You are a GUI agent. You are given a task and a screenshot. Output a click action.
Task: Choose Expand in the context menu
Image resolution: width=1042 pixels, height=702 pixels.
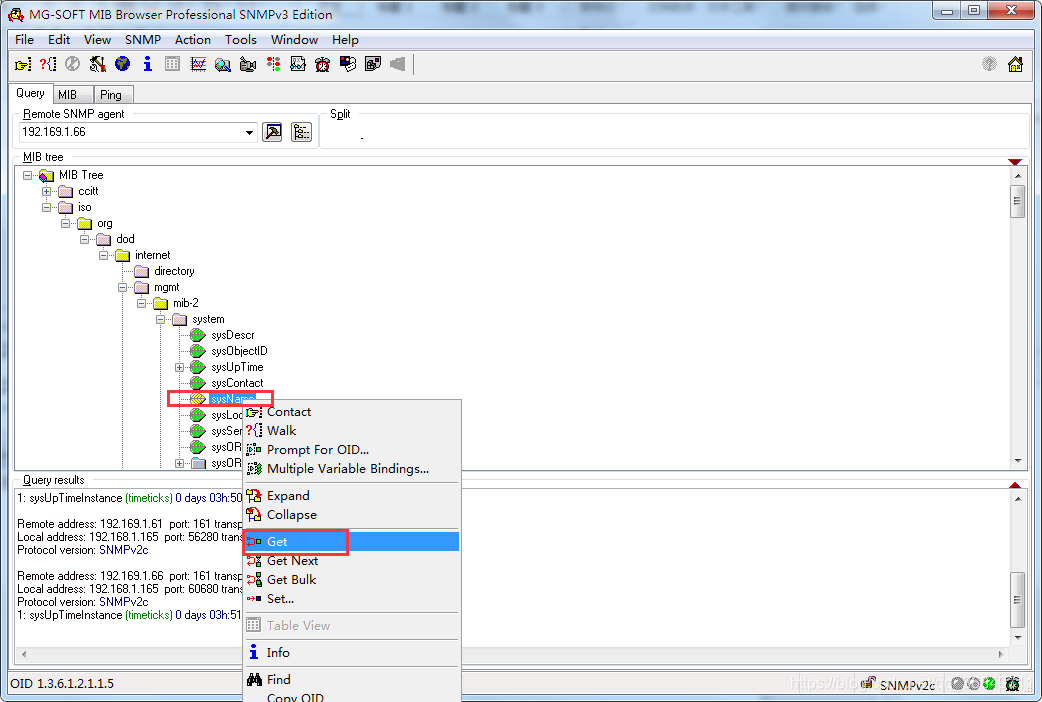point(352,496)
